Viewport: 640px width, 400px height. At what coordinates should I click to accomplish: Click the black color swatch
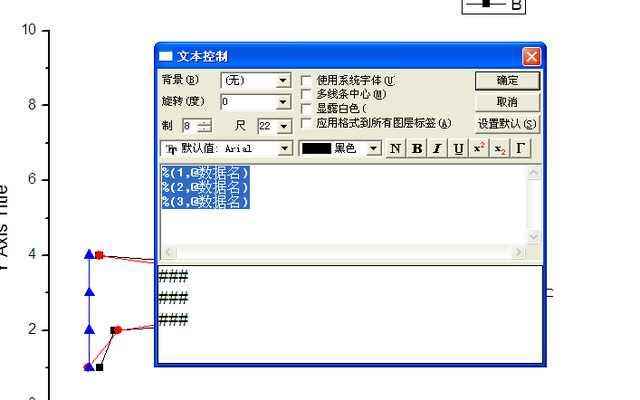pos(317,149)
